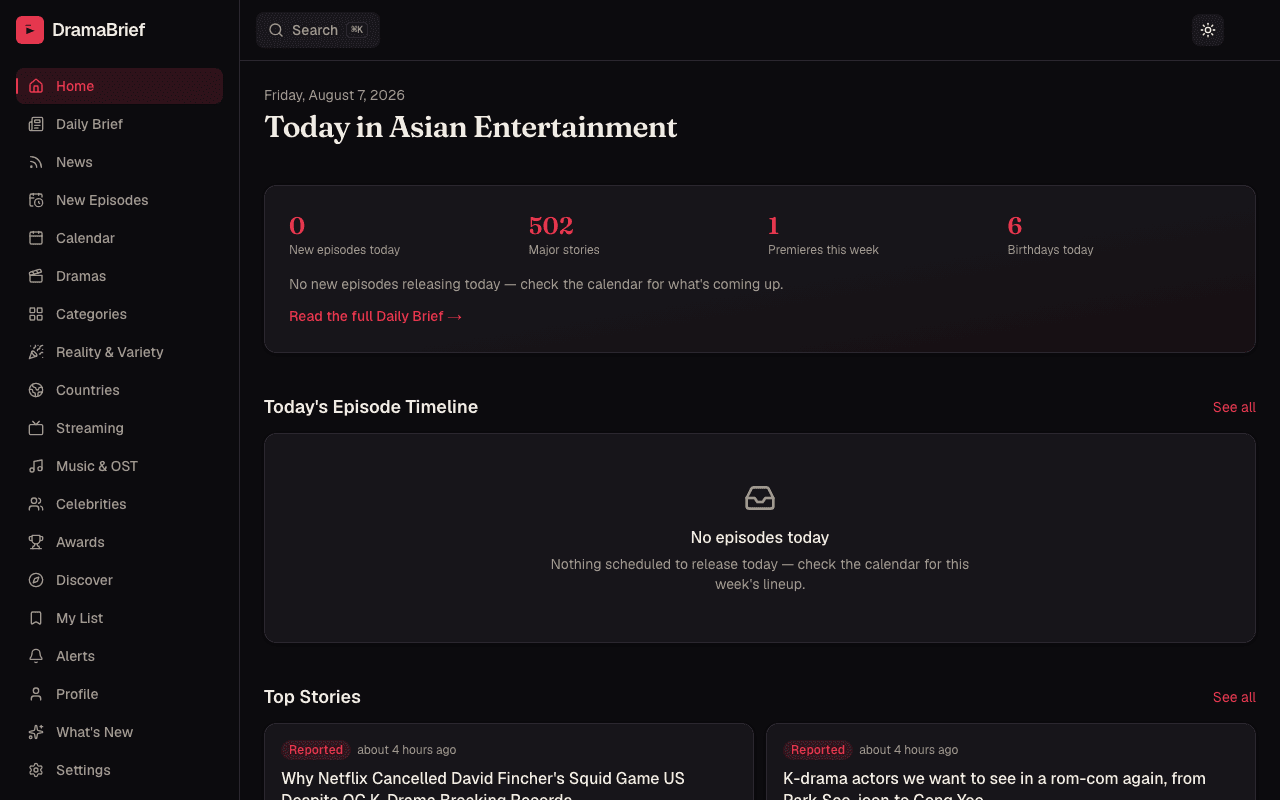The height and width of the screenshot is (800, 1280).
Task: Click the New Episodes icon
Action: [x=36, y=200]
